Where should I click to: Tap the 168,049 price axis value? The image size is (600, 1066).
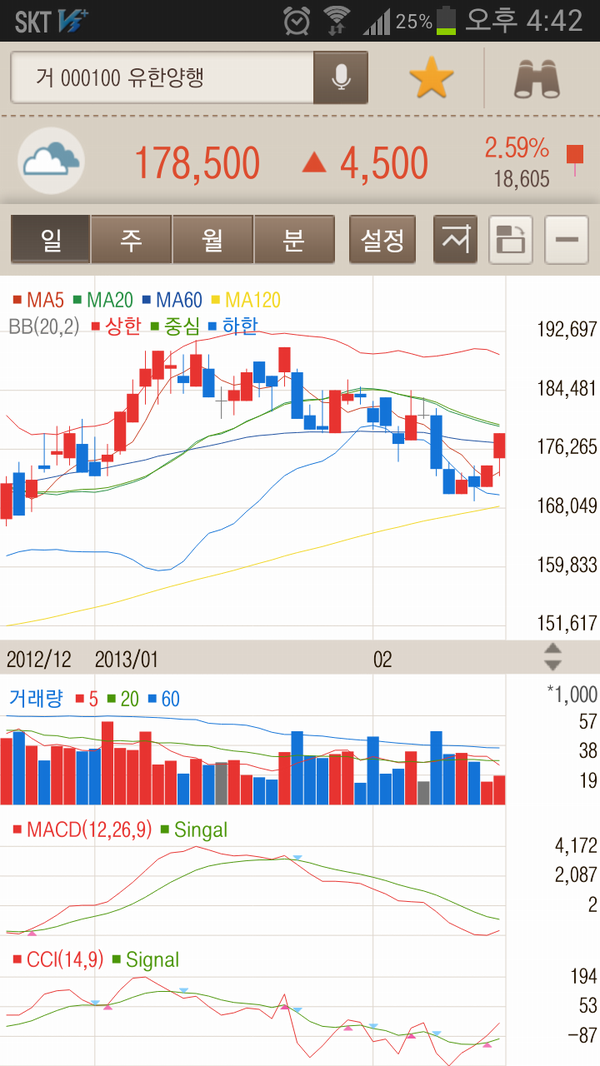pos(566,506)
